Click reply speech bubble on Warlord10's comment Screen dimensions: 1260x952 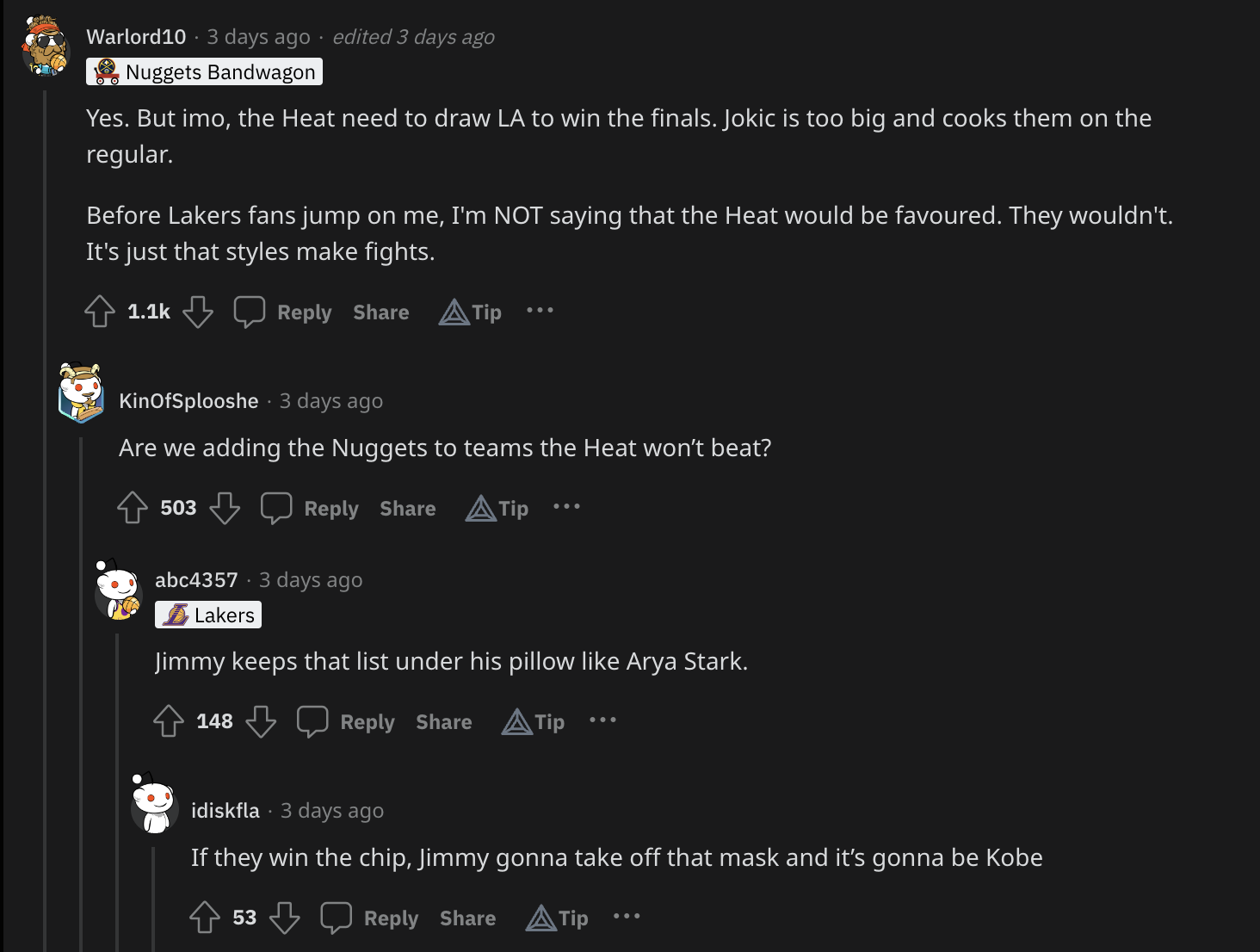click(250, 312)
